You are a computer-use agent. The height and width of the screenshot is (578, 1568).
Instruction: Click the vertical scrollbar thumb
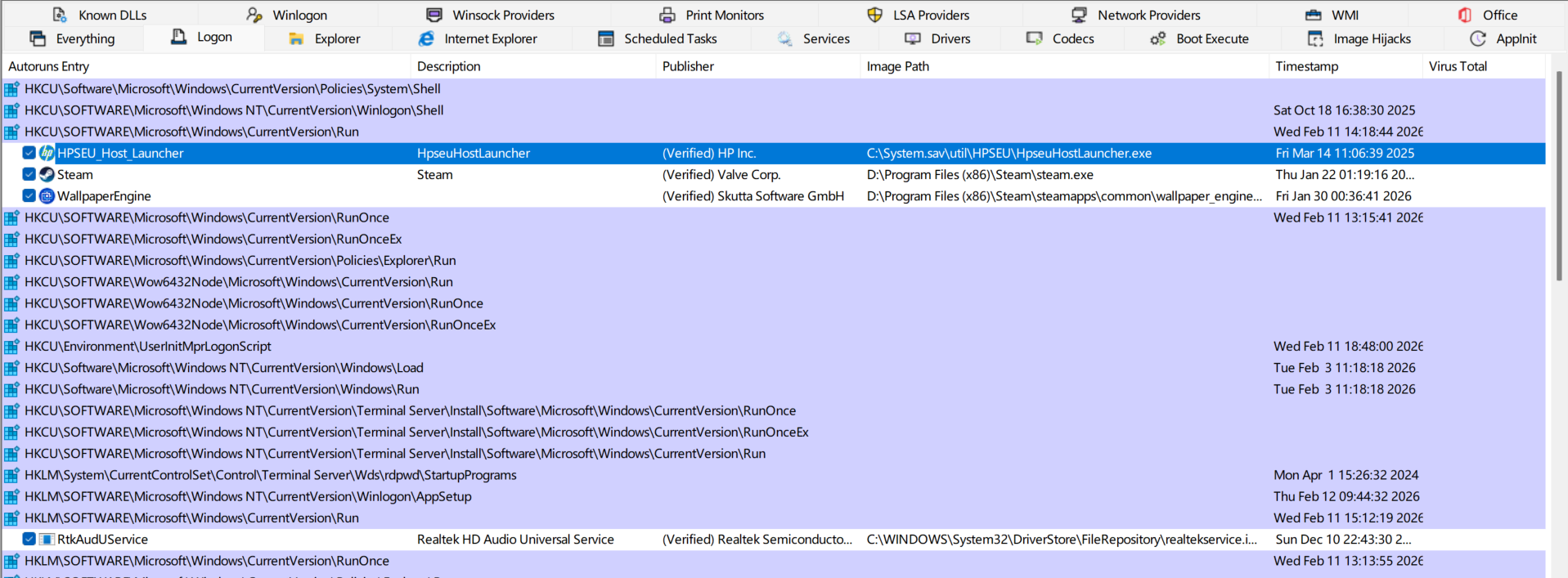[1559, 176]
